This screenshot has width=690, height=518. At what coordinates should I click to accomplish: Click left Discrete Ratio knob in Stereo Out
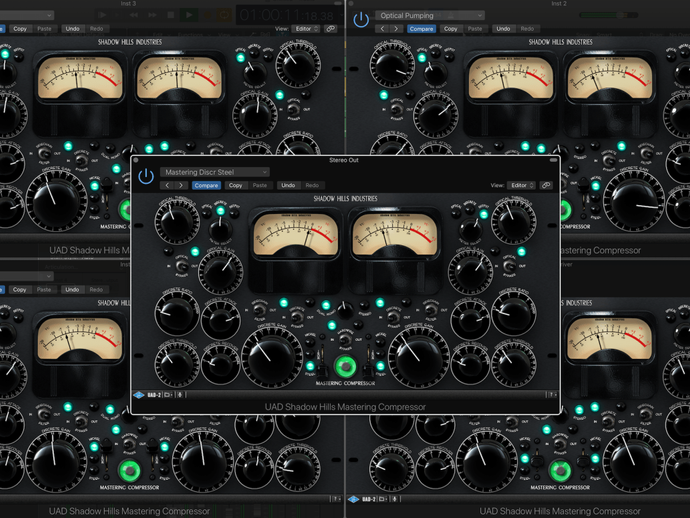(x=177, y=315)
